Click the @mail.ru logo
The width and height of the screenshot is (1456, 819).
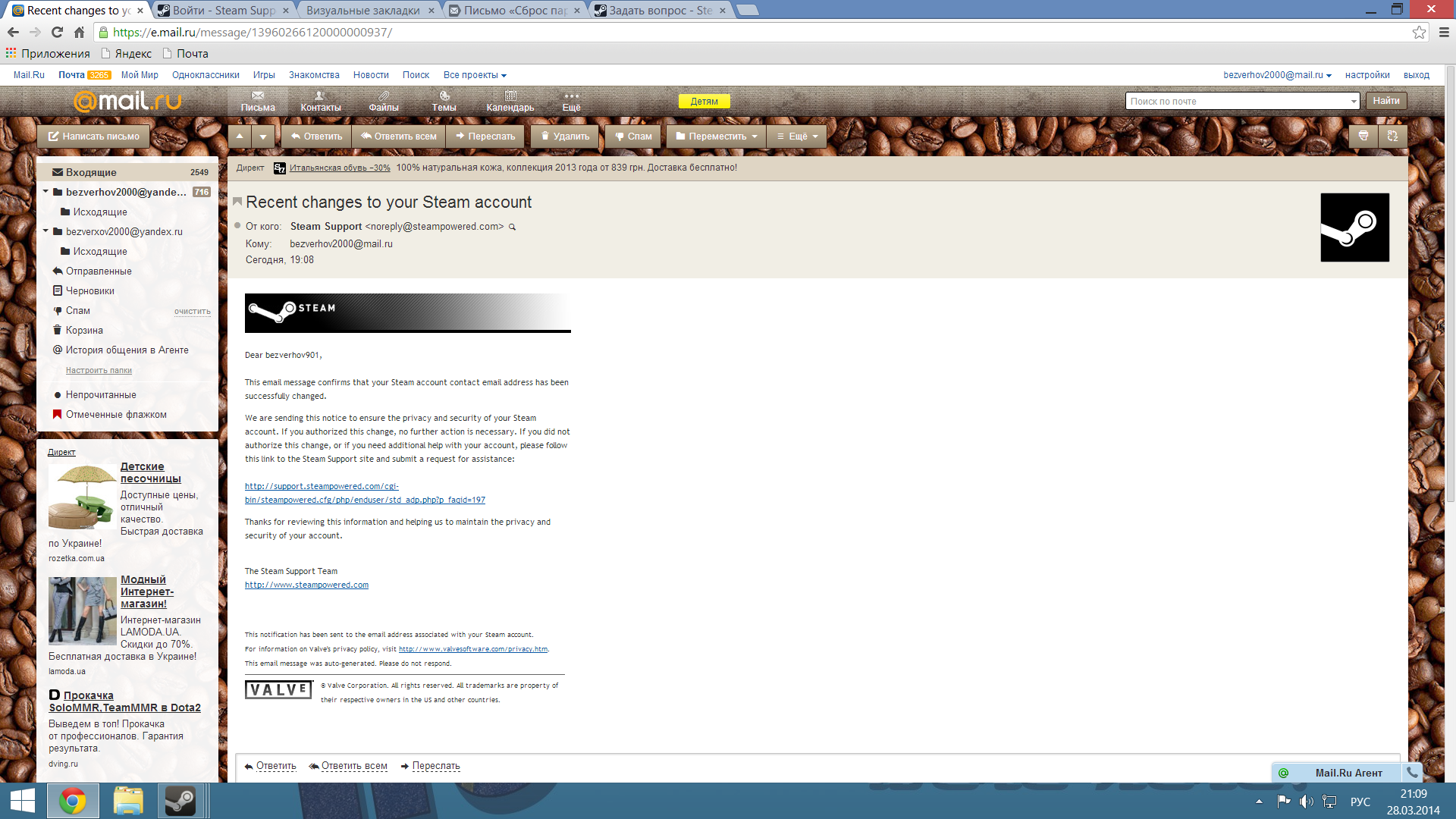tap(127, 101)
